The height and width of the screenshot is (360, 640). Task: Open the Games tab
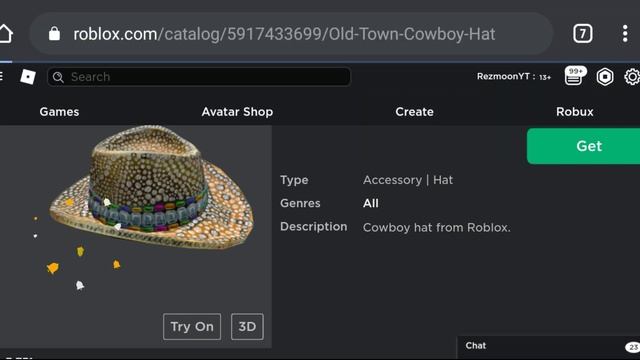(60, 112)
